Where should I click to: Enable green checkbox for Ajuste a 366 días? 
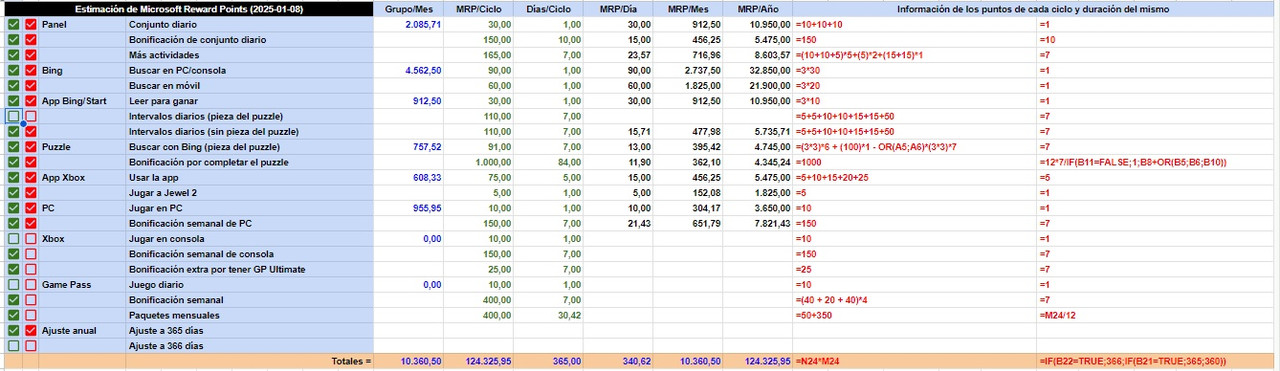point(13,346)
